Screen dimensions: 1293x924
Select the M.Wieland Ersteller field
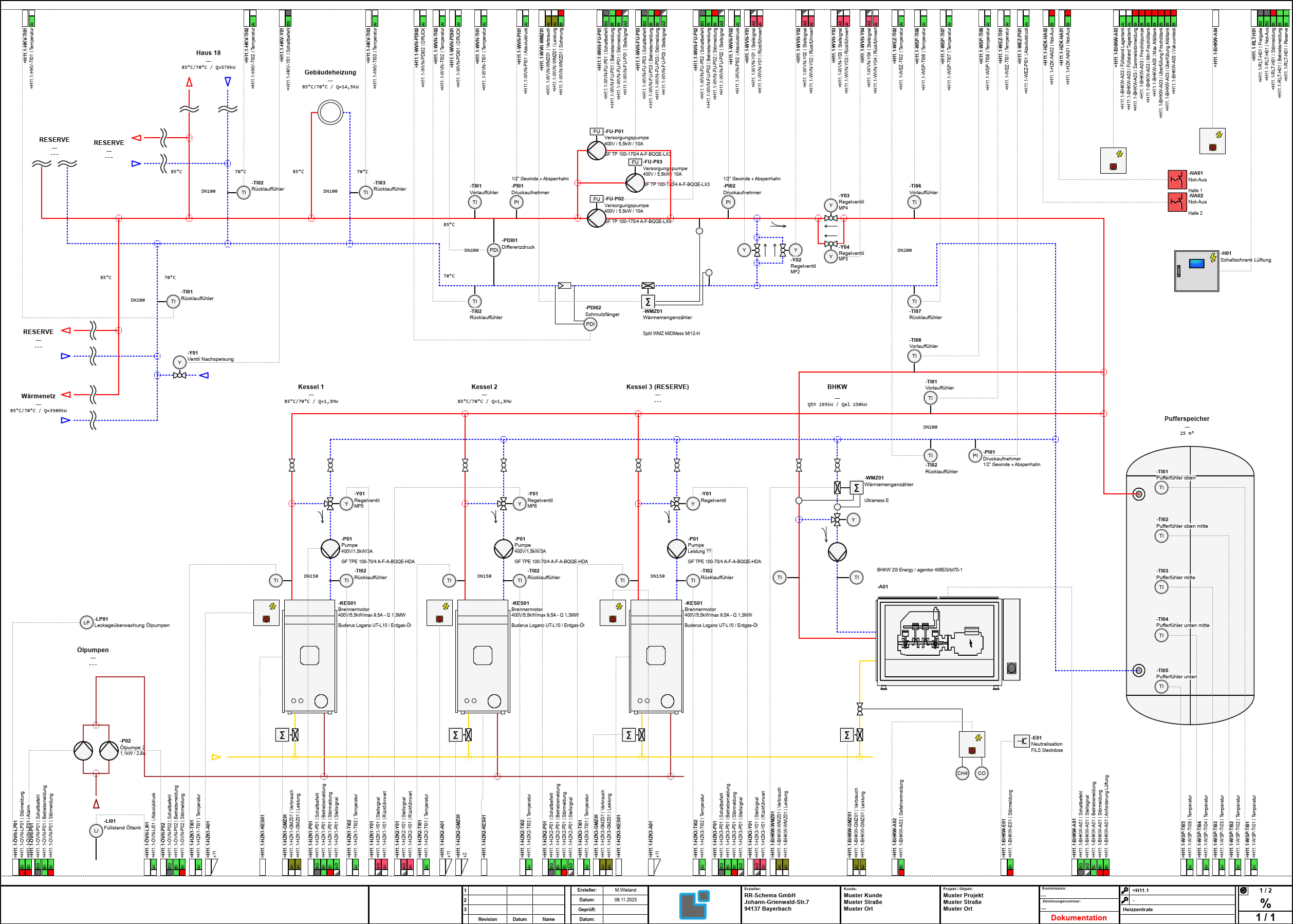[x=625, y=890]
